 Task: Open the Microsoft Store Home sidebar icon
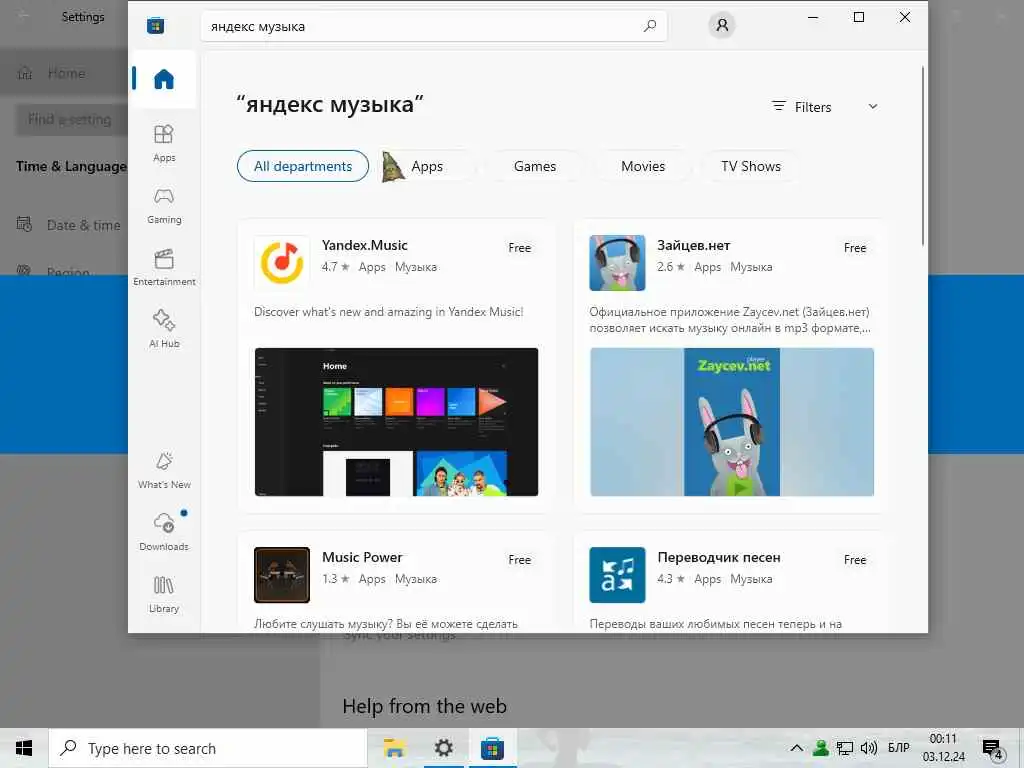click(x=164, y=79)
